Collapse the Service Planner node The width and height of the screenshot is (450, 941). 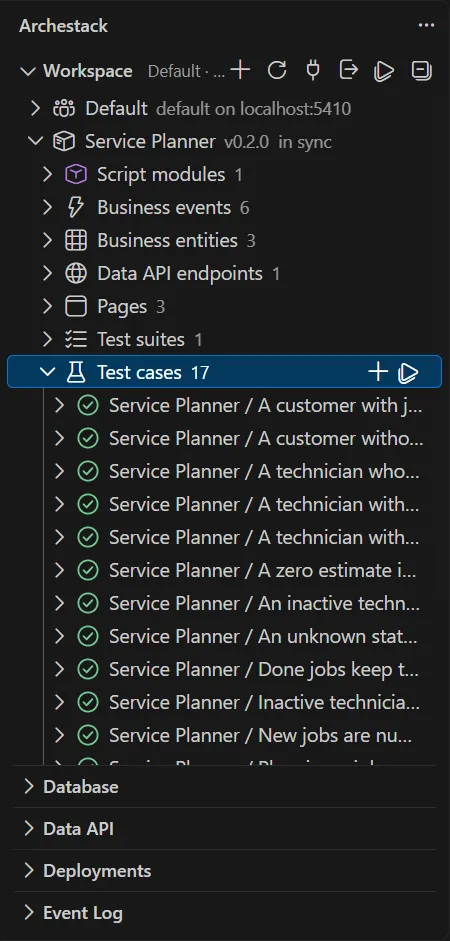pyautogui.click(x=36, y=142)
